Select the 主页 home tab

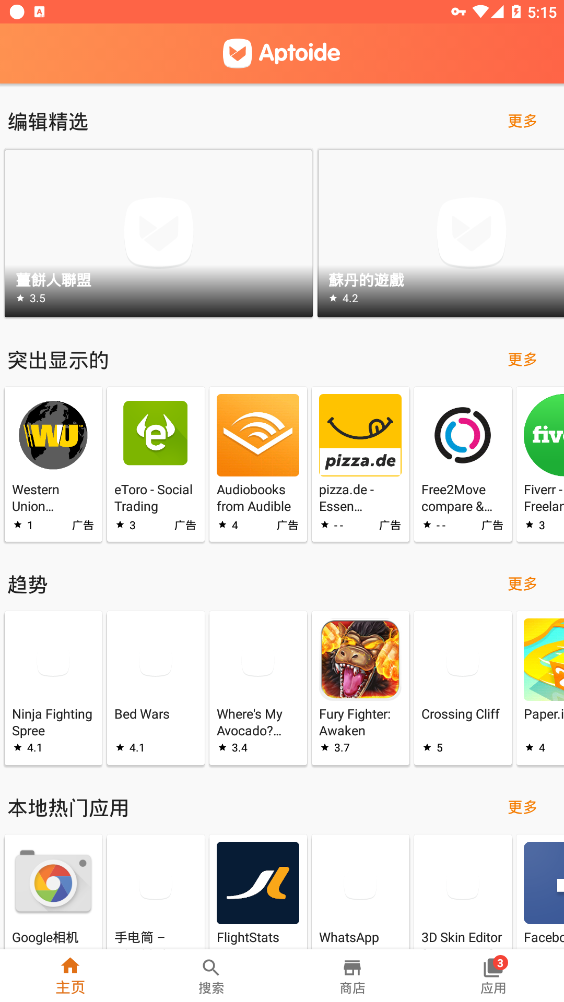70,976
